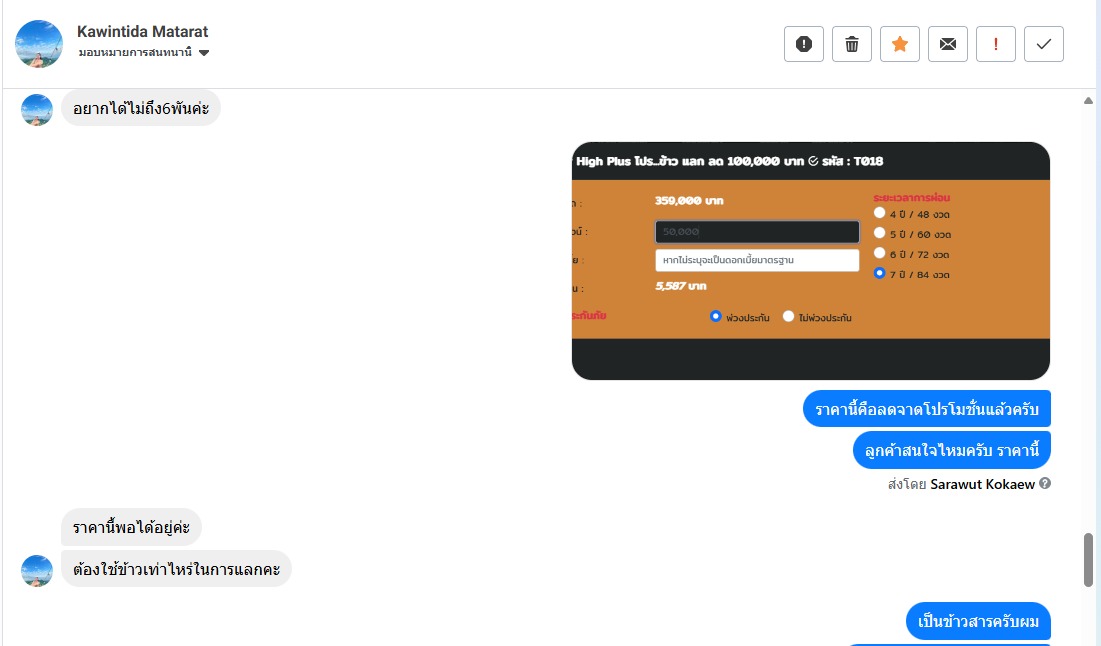Click the Kawintida Matarat name link

pos(143,32)
